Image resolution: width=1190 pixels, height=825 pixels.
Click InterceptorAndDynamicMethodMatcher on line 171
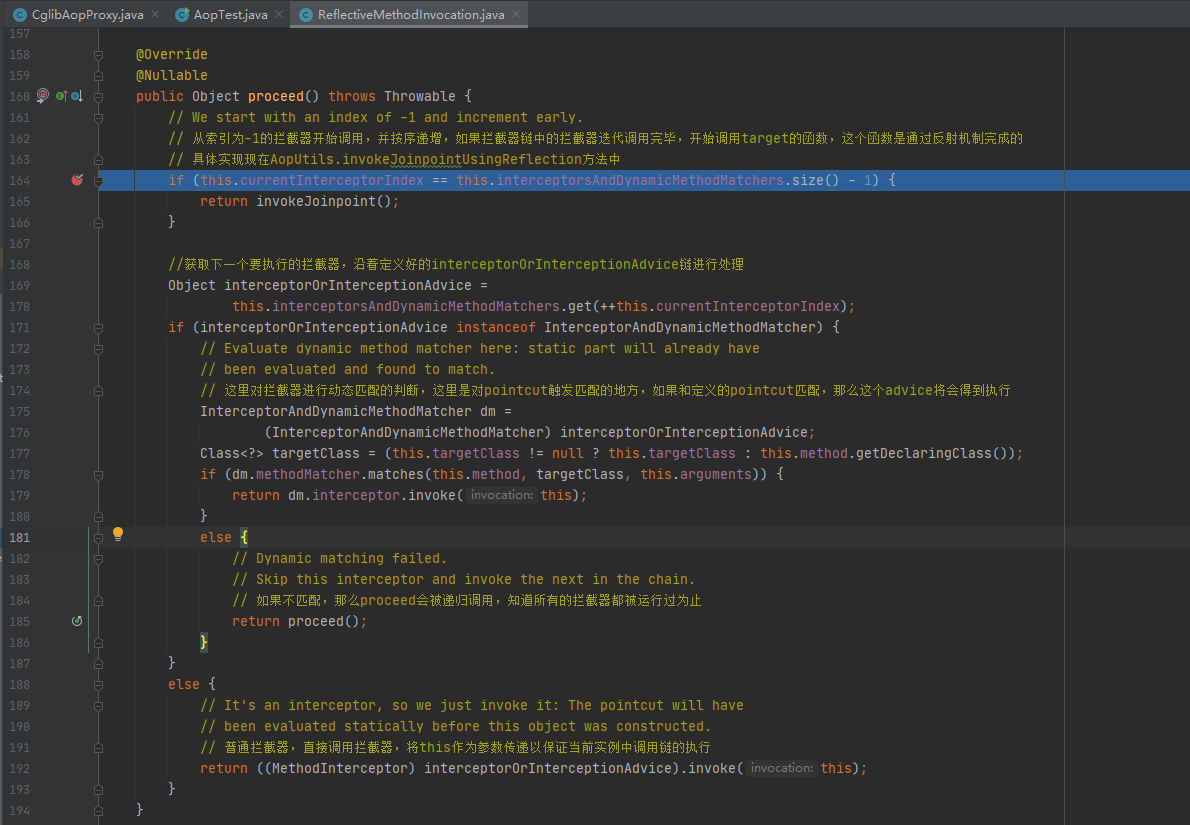pos(679,327)
